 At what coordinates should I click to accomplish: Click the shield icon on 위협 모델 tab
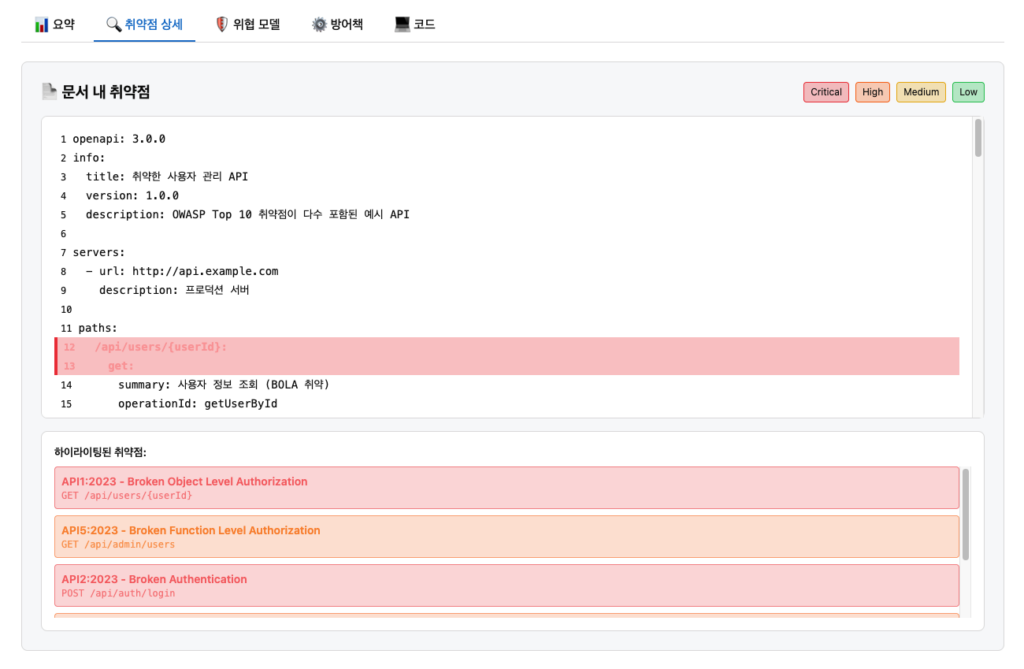[222, 24]
